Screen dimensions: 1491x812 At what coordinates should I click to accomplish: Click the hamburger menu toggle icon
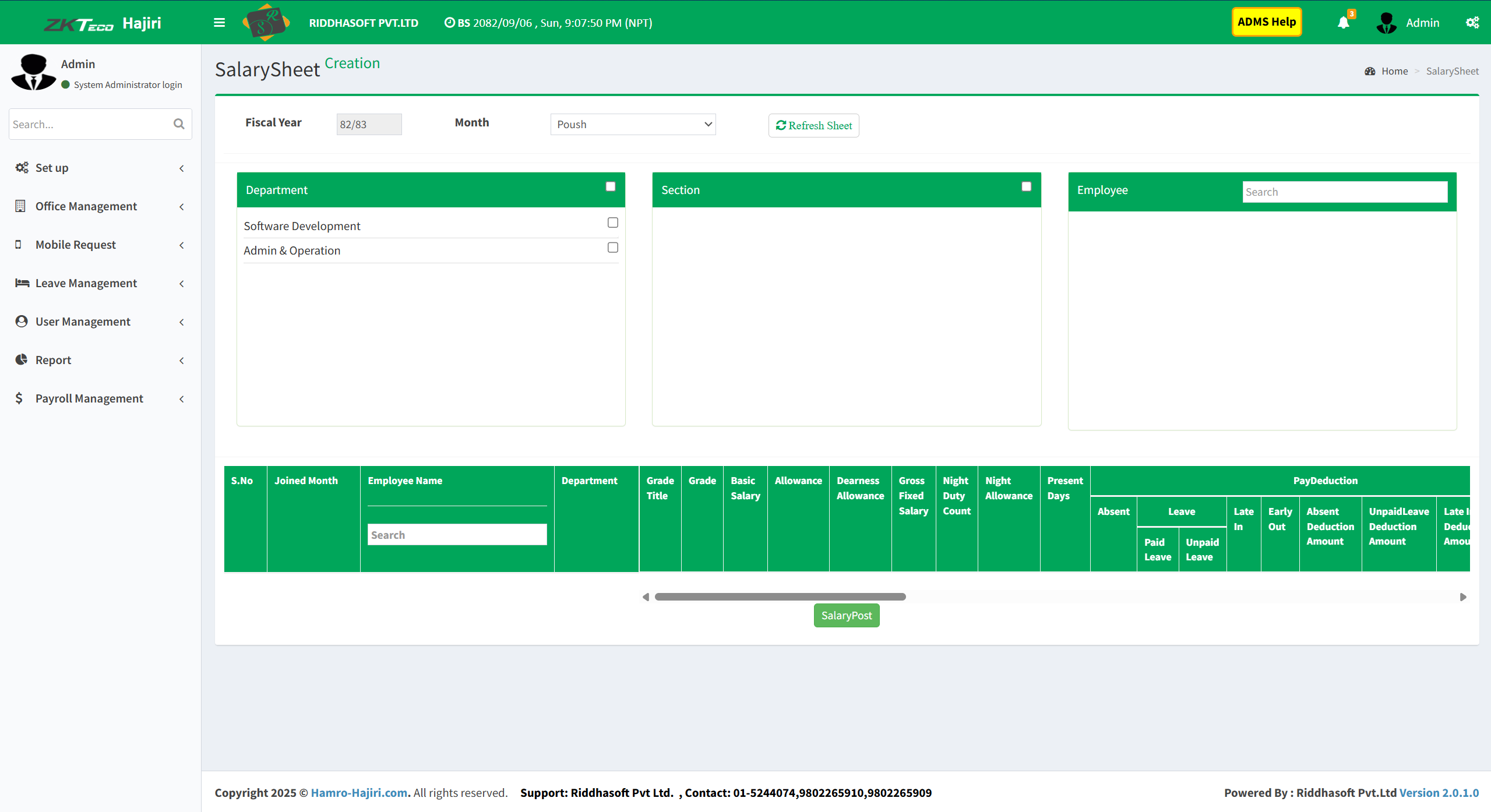coord(219,23)
